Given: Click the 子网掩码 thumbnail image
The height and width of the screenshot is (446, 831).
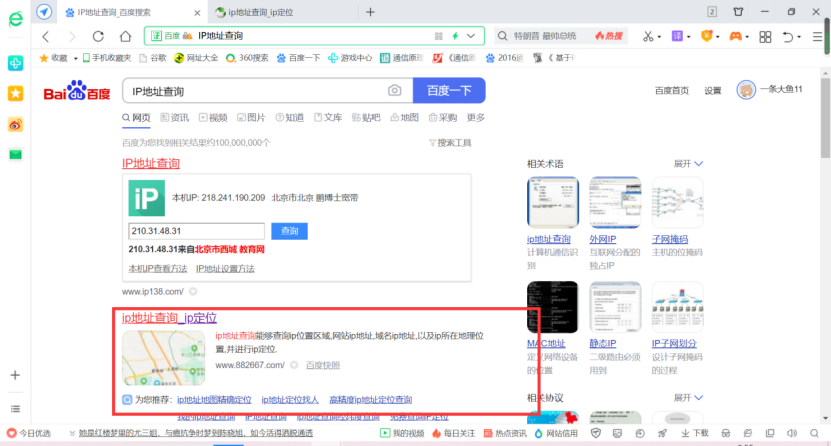Looking at the screenshot, I should click(677, 203).
